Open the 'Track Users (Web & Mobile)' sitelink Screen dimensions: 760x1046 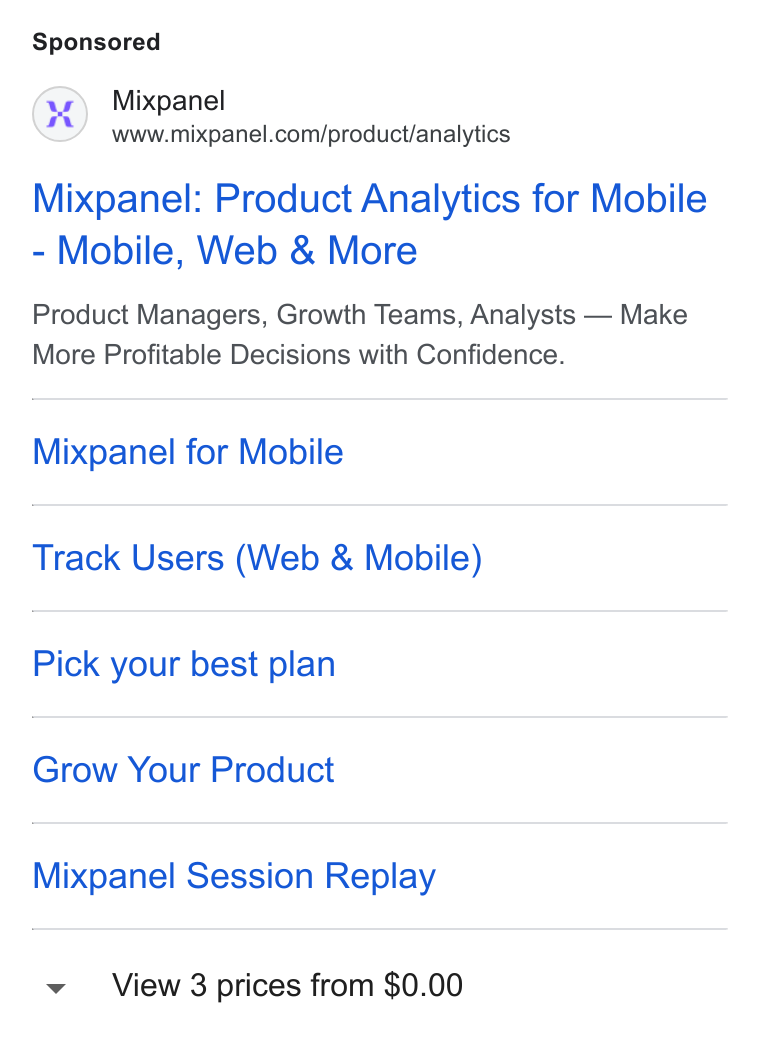[x=257, y=558]
